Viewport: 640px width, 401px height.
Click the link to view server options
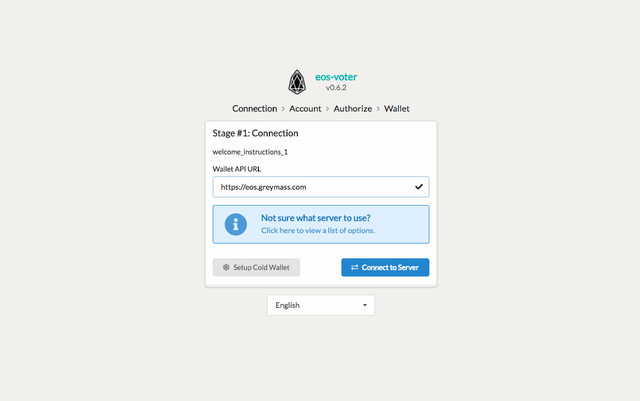[318, 231]
